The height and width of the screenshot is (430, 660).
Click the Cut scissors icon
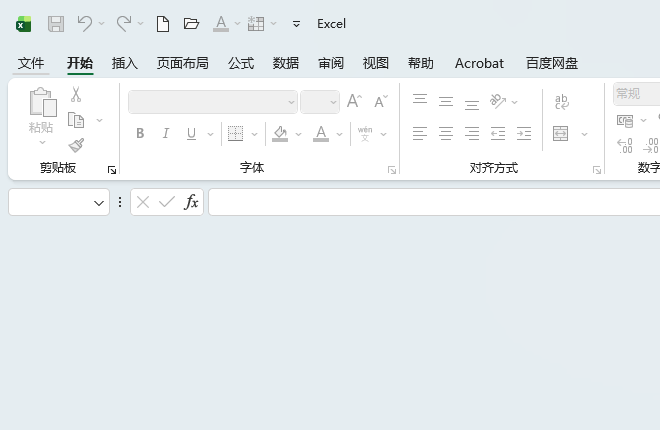click(x=76, y=95)
